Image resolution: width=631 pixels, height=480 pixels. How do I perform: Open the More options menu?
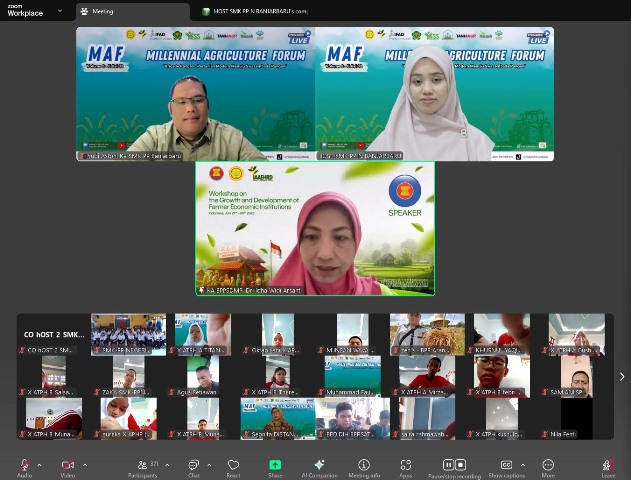[548, 465]
